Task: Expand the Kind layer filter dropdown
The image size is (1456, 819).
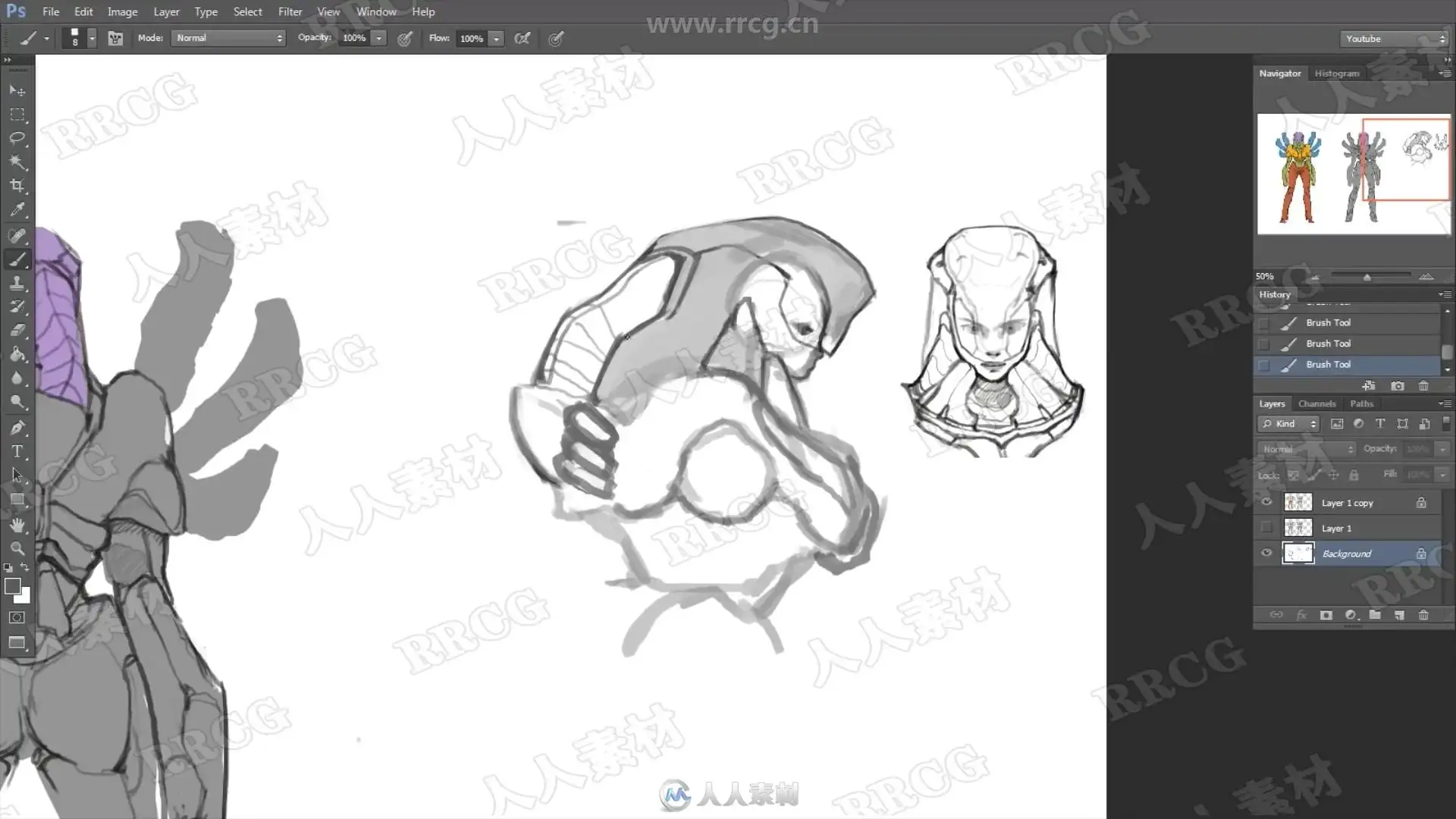Action: point(1288,424)
